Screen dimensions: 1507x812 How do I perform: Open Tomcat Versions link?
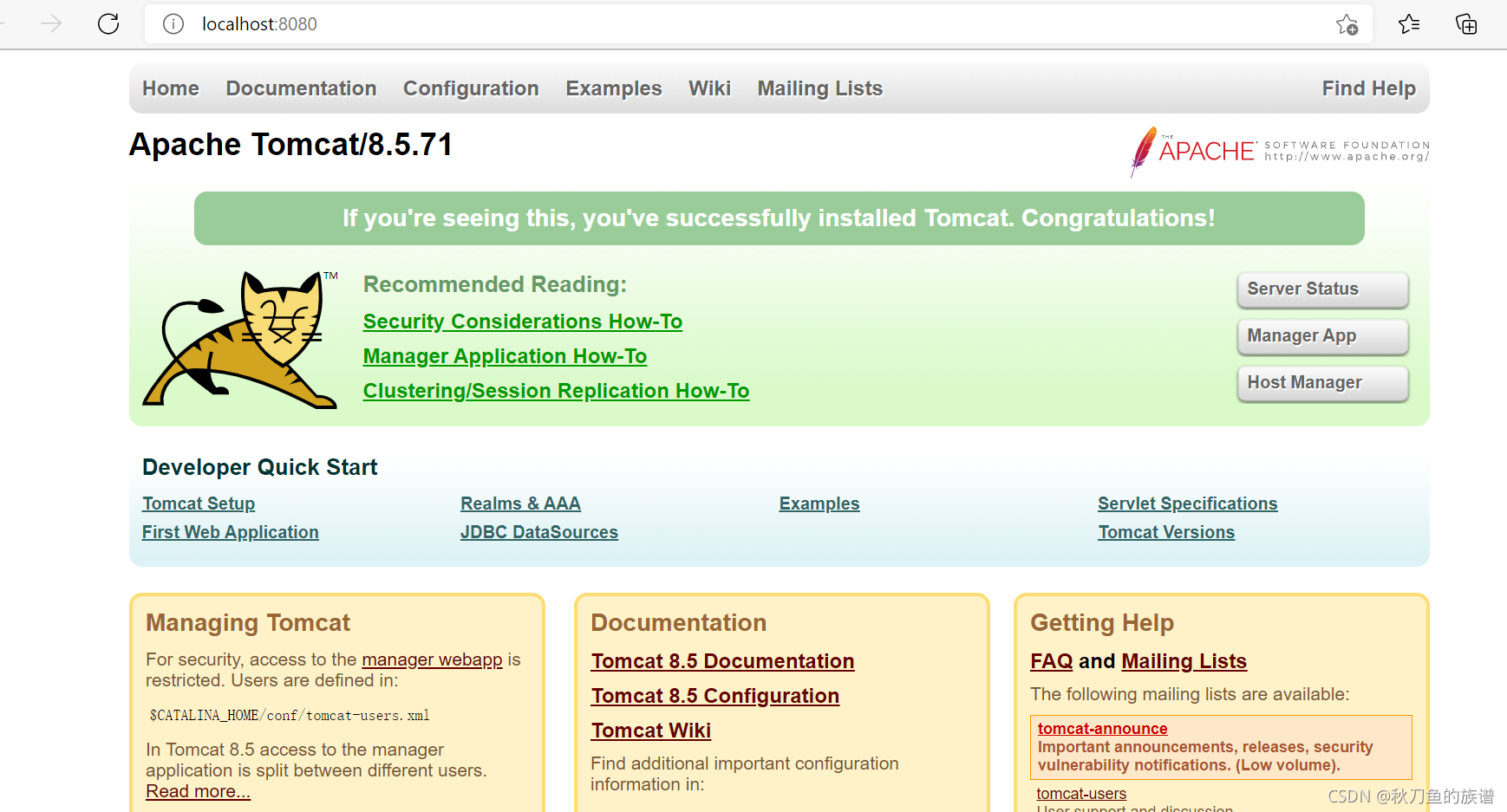[x=1166, y=532]
